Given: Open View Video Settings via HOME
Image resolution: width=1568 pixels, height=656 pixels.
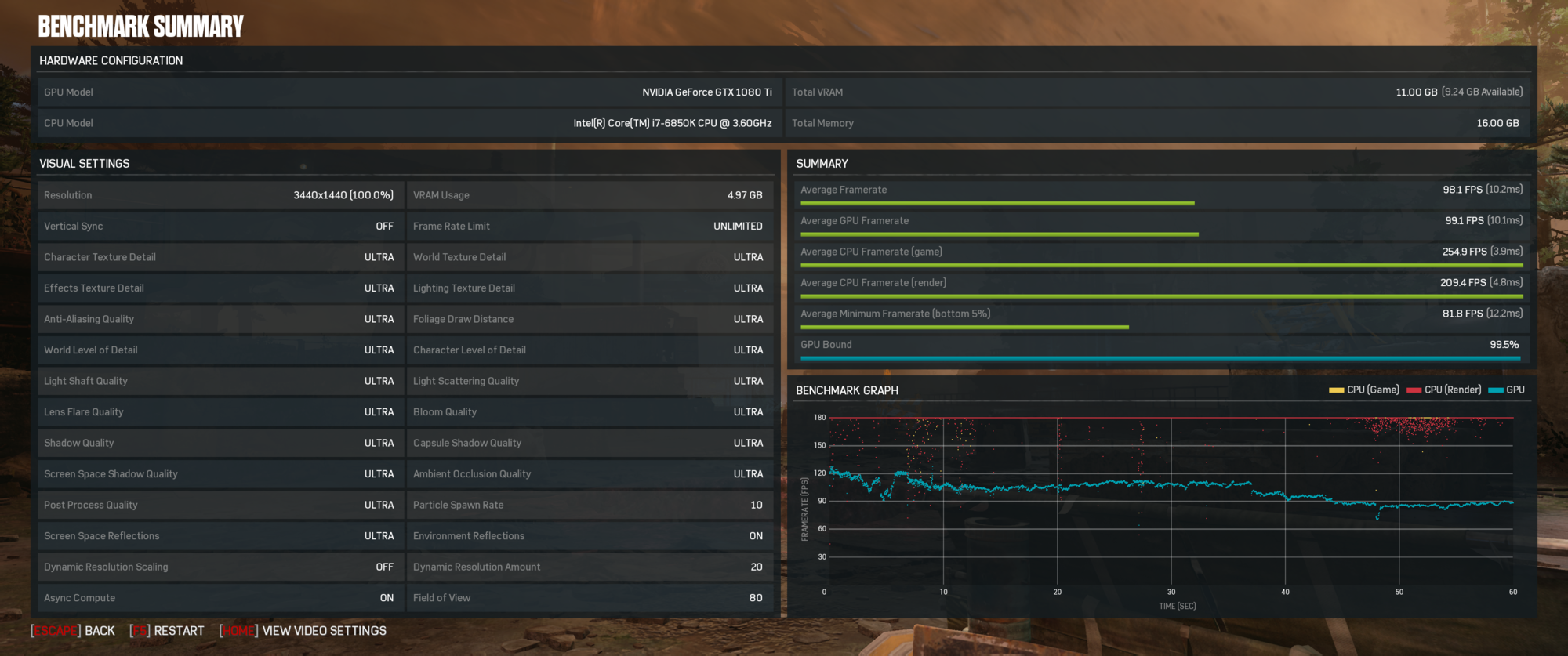Looking at the screenshot, I should point(303,631).
